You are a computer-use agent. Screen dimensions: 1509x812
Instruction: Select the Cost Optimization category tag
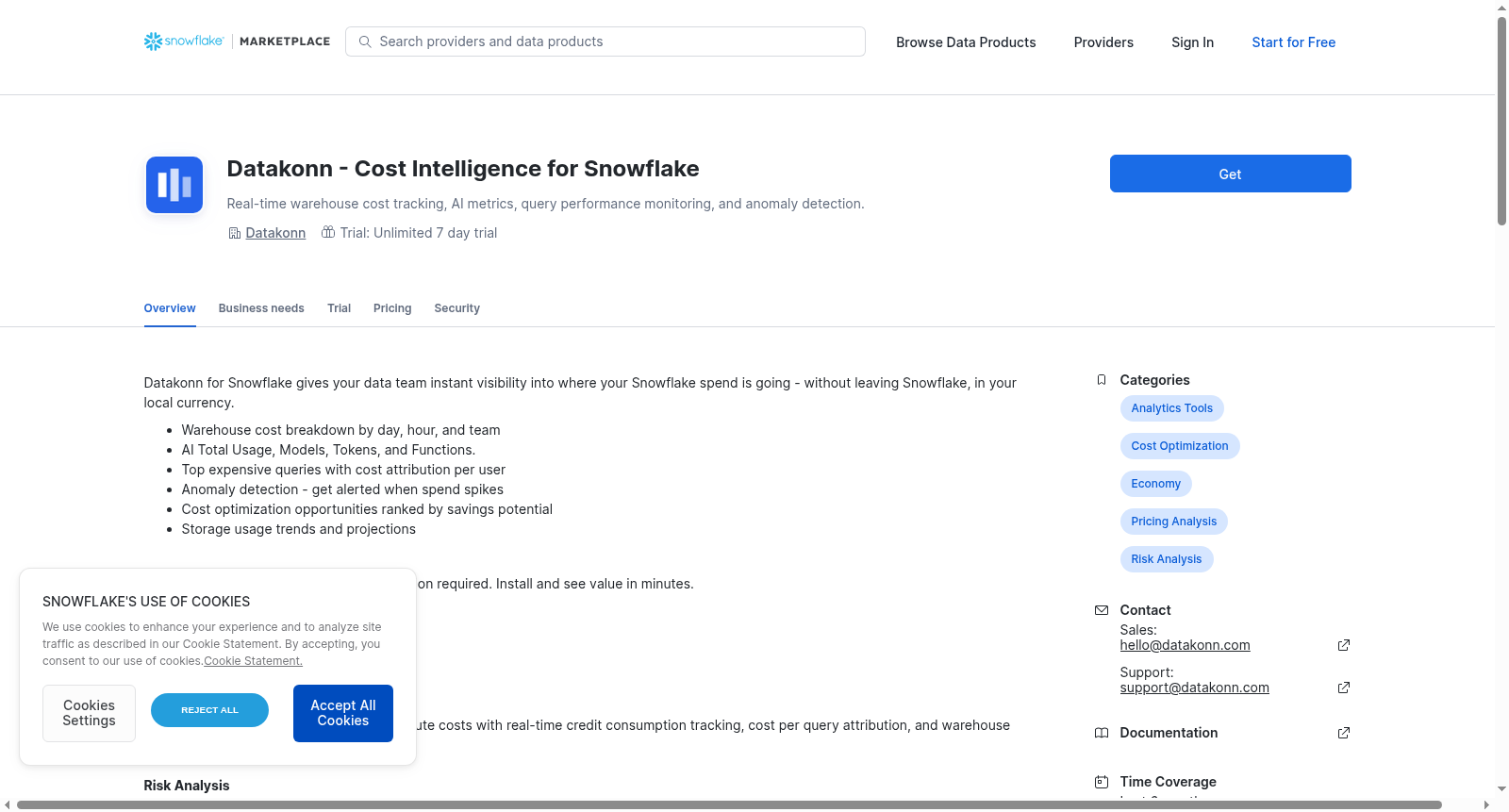coord(1180,446)
